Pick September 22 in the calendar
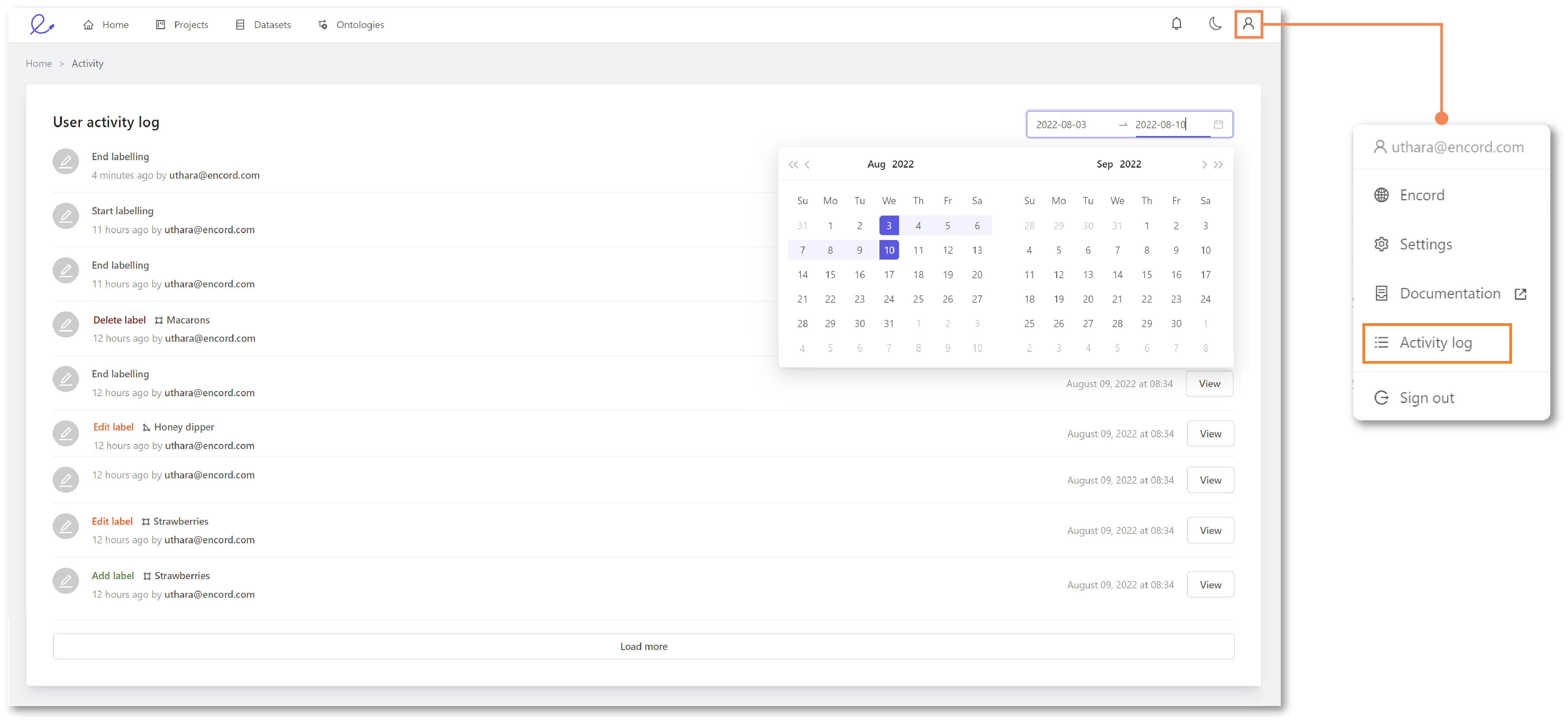Screen dimensions: 1568x723 pyautogui.click(x=1146, y=299)
